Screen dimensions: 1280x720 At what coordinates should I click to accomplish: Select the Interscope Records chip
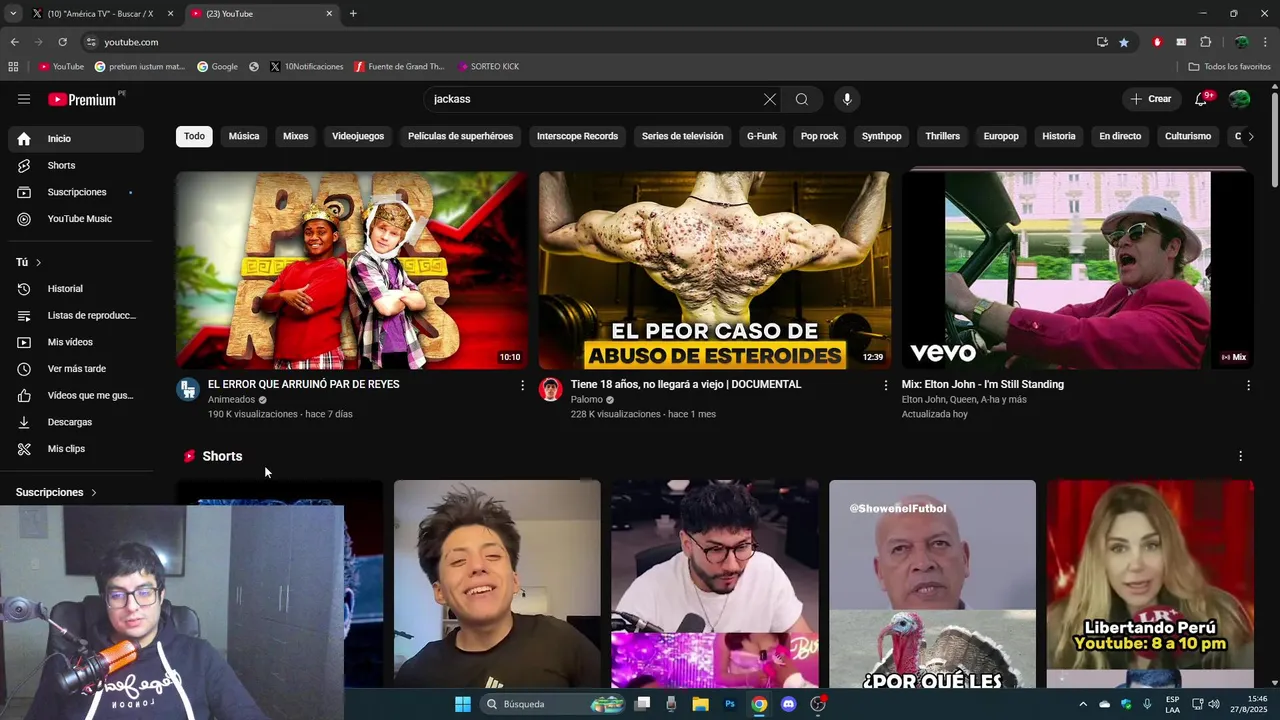(577, 136)
